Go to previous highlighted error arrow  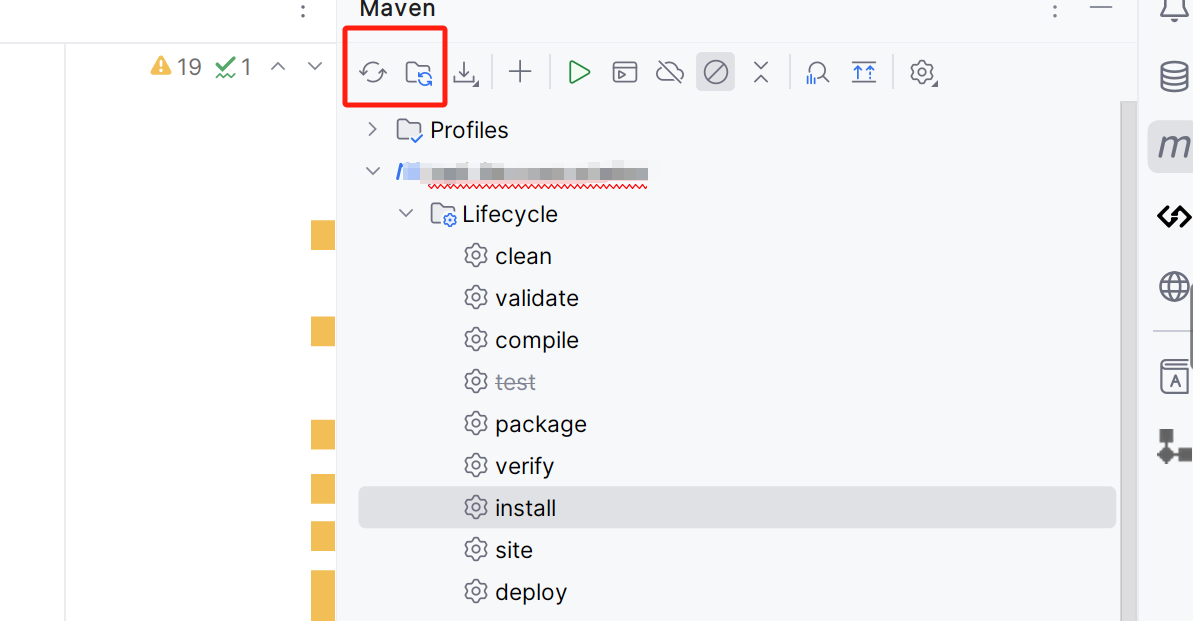coord(278,66)
